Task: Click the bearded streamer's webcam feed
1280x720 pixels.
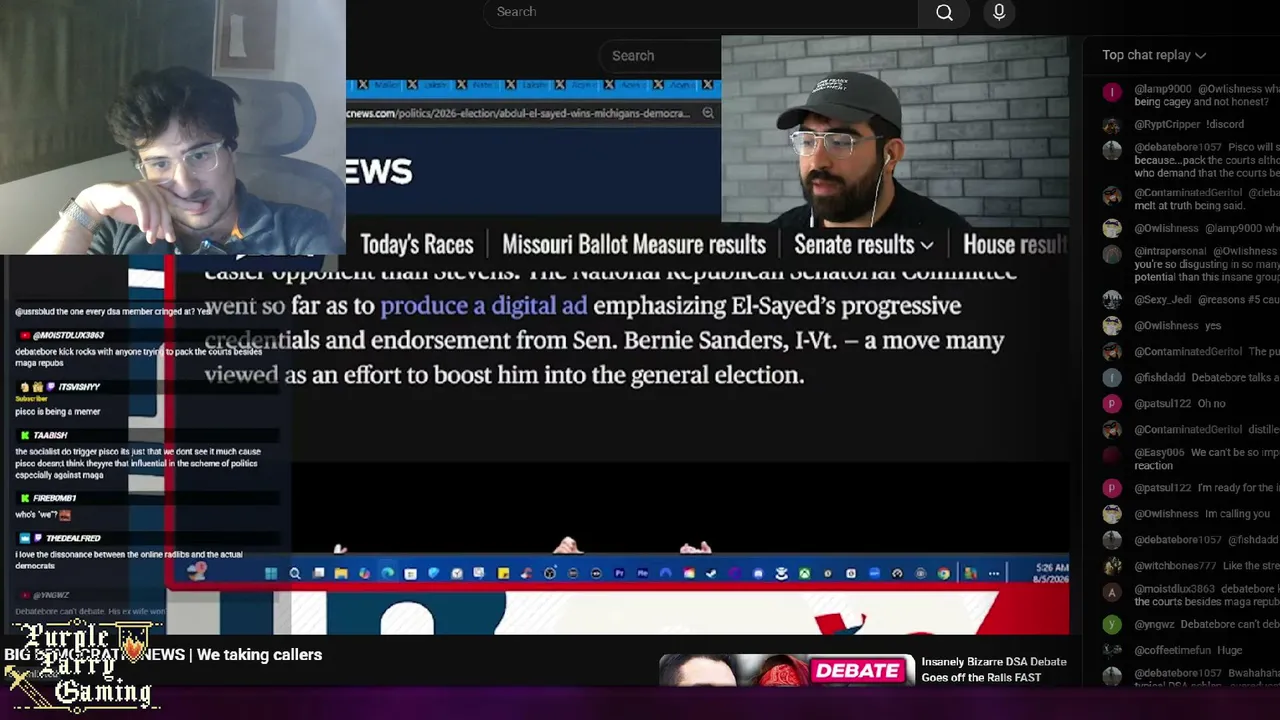Action: point(895,132)
